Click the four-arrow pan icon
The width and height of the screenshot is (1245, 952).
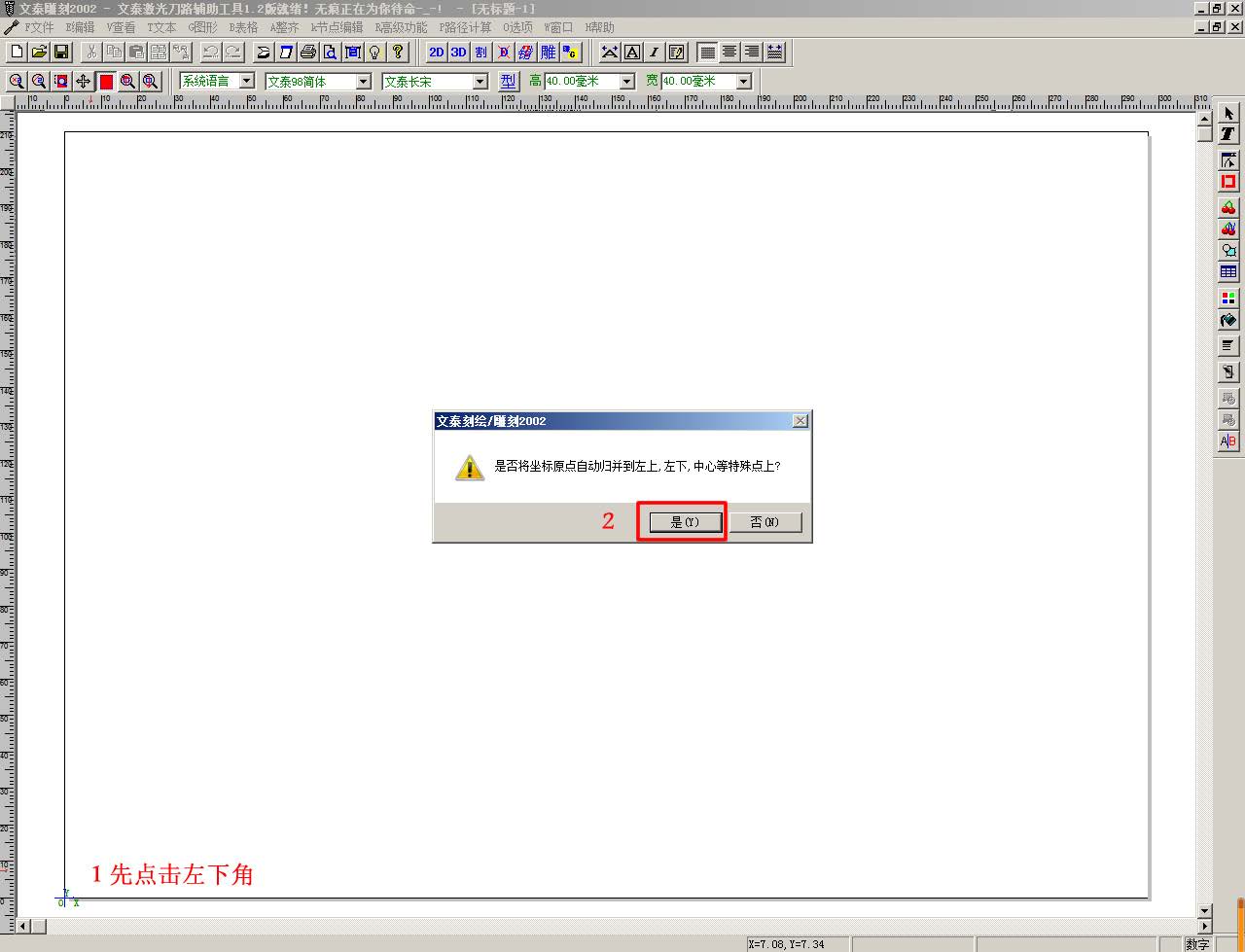(84, 82)
